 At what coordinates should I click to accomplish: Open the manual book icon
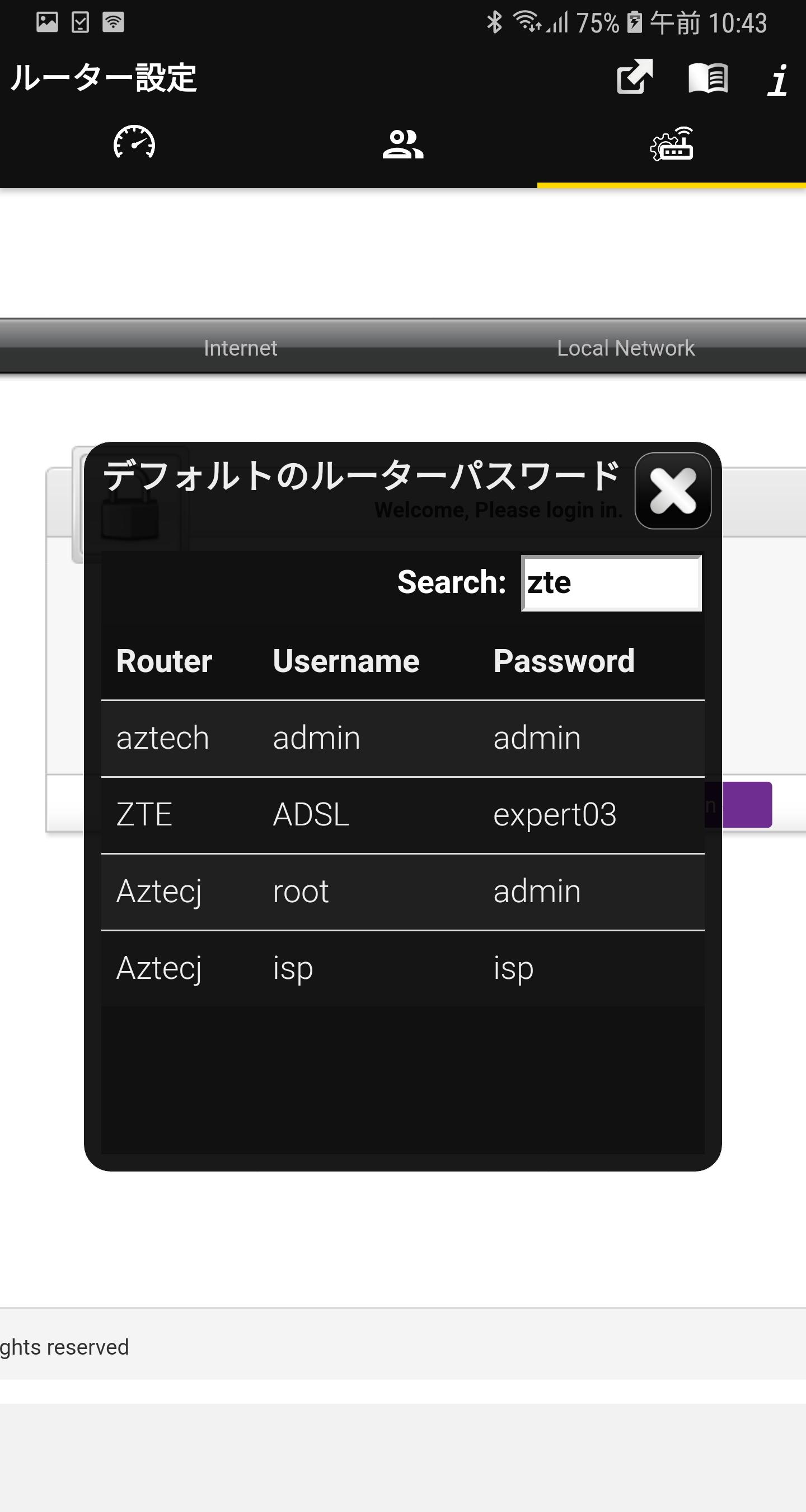coord(708,78)
